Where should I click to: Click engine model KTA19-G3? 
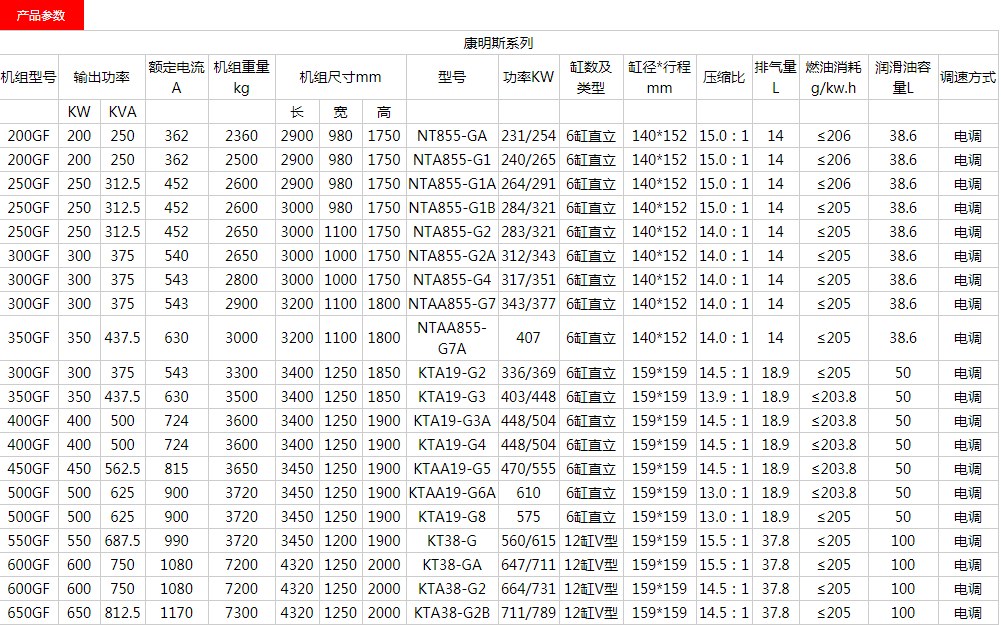[x=452, y=396]
